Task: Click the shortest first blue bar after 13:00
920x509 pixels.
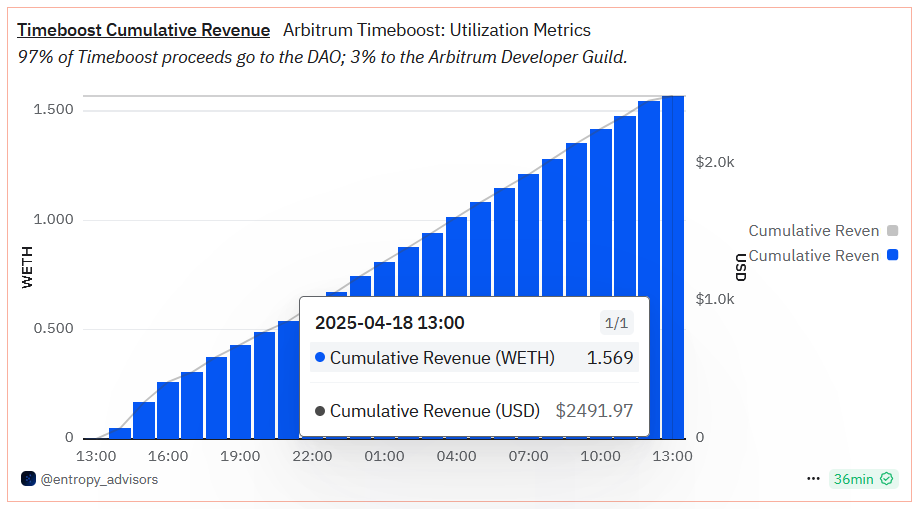Action: click(x=120, y=433)
